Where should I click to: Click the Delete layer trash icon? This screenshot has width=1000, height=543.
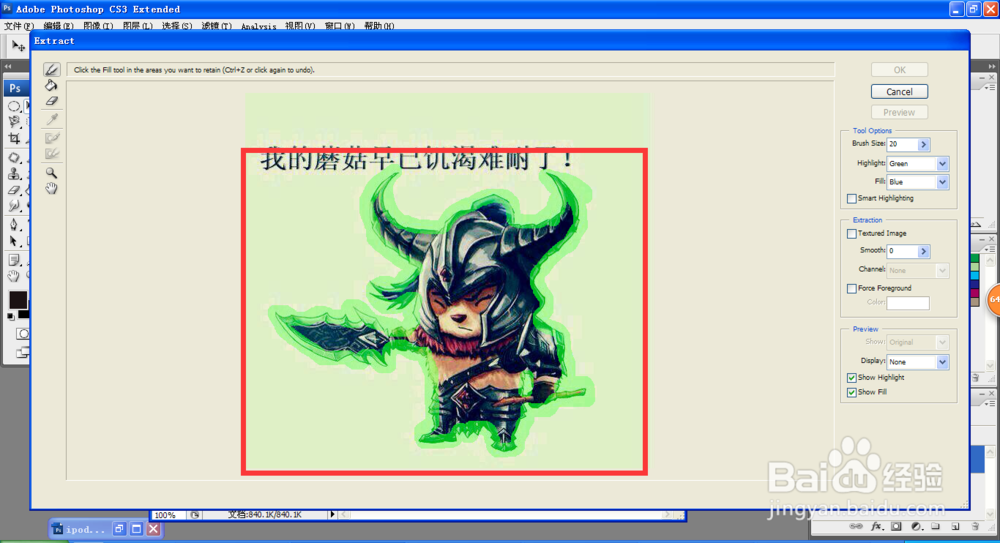click(975, 526)
